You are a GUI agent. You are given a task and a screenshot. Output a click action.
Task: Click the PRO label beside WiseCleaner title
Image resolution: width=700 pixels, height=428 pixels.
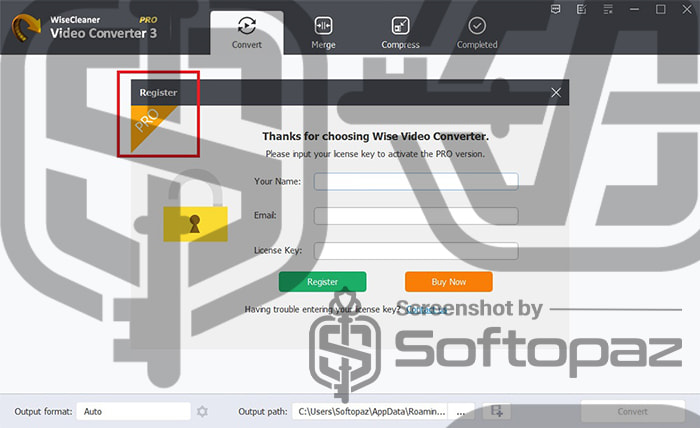tap(148, 20)
